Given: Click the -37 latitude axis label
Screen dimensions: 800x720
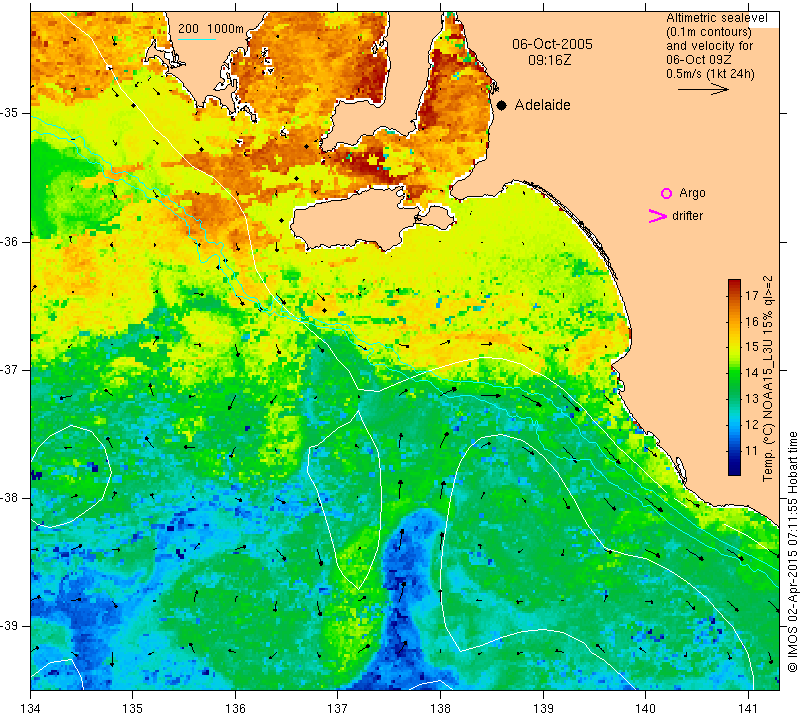Looking at the screenshot, I should (10, 369).
